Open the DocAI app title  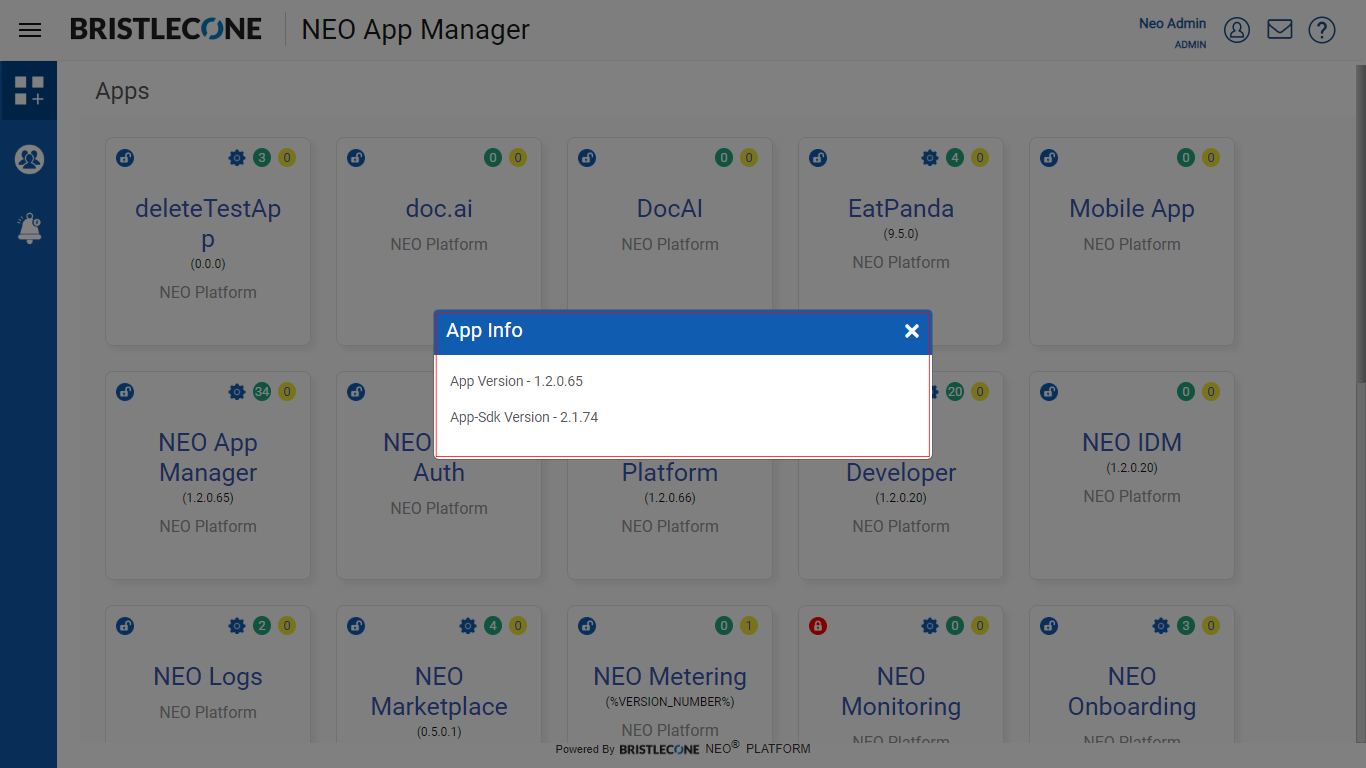pos(670,209)
